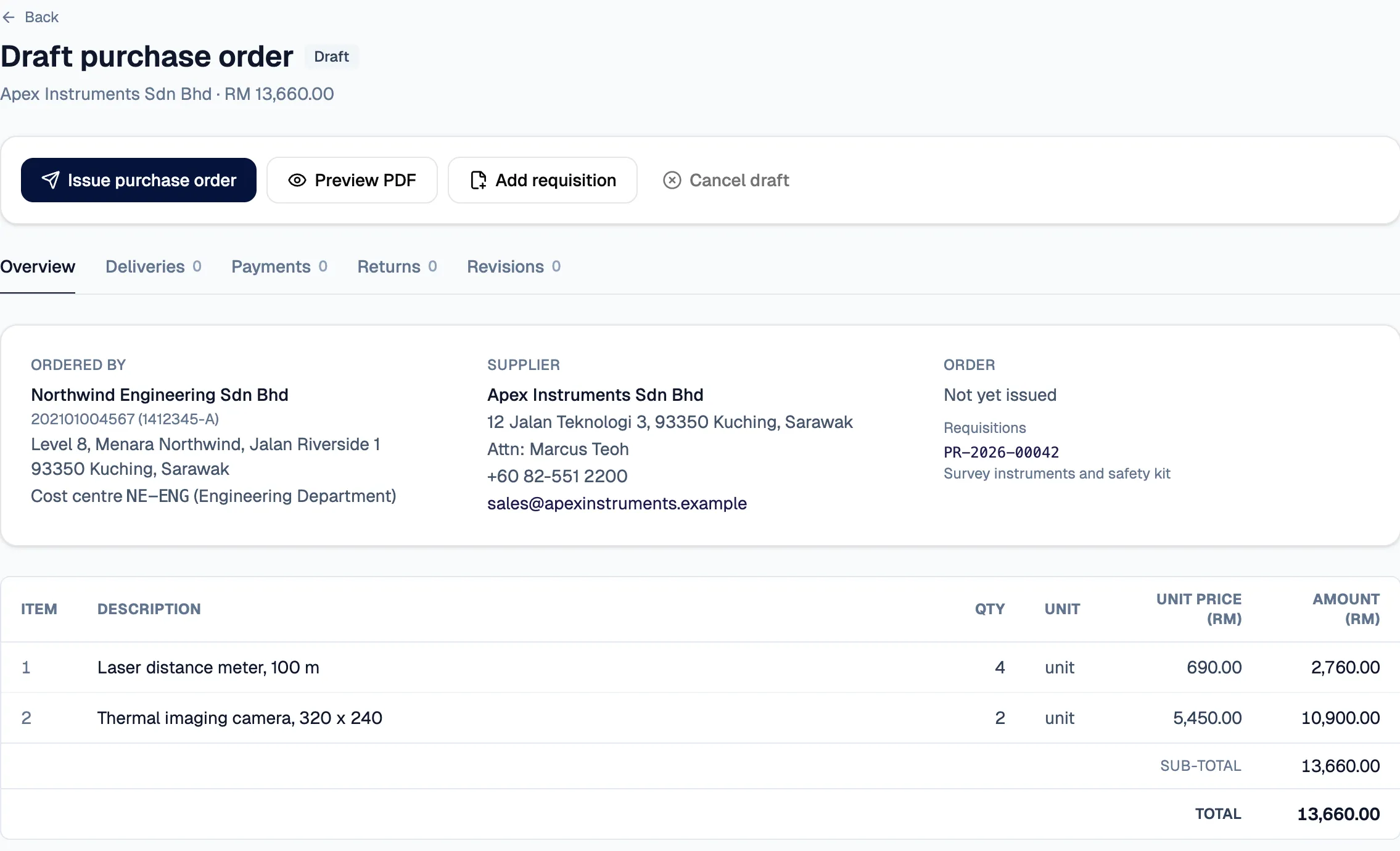Click the Not yet issued order status

coord(1000,395)
